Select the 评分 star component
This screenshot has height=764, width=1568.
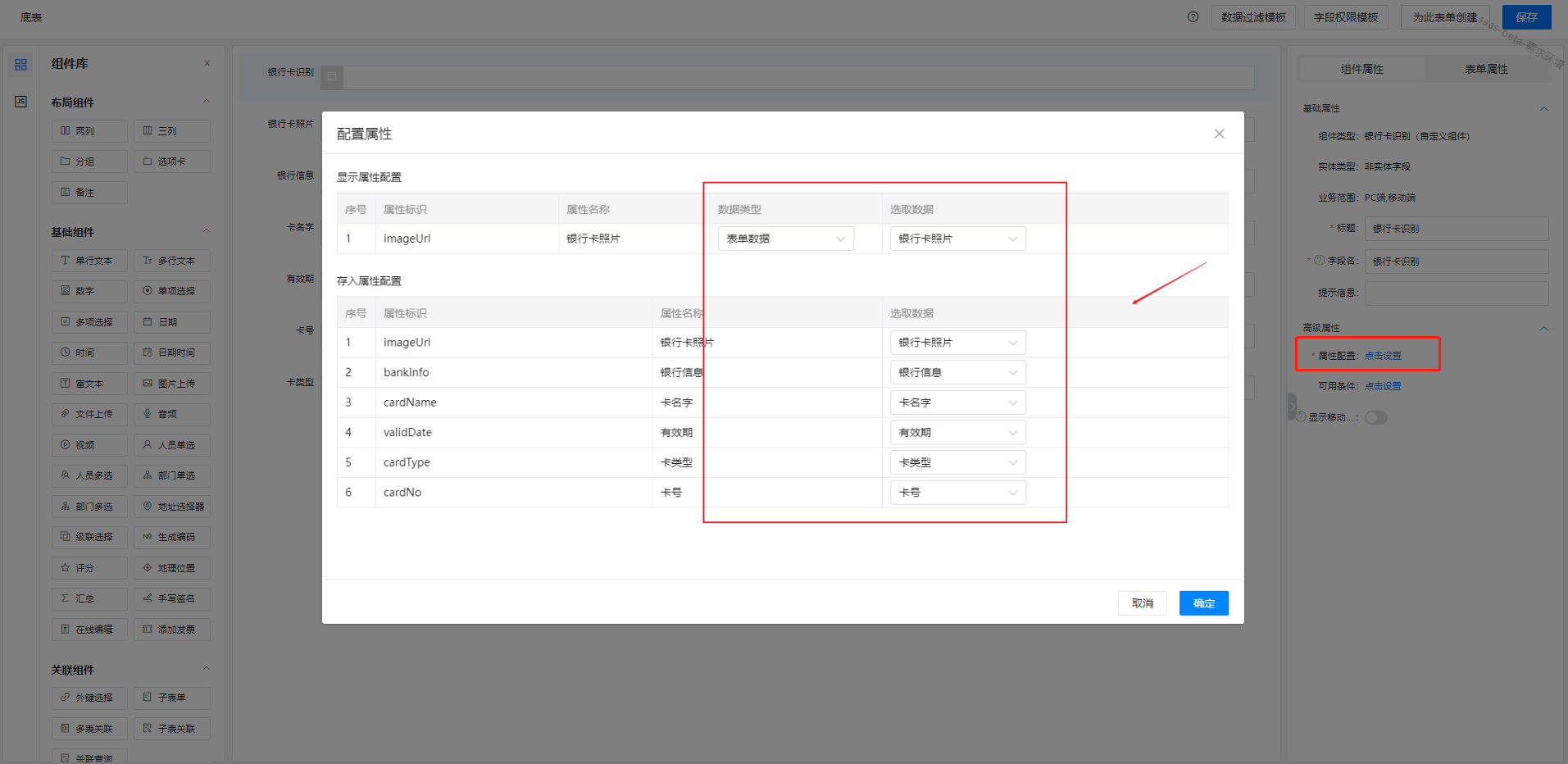[x=89, y=568]
